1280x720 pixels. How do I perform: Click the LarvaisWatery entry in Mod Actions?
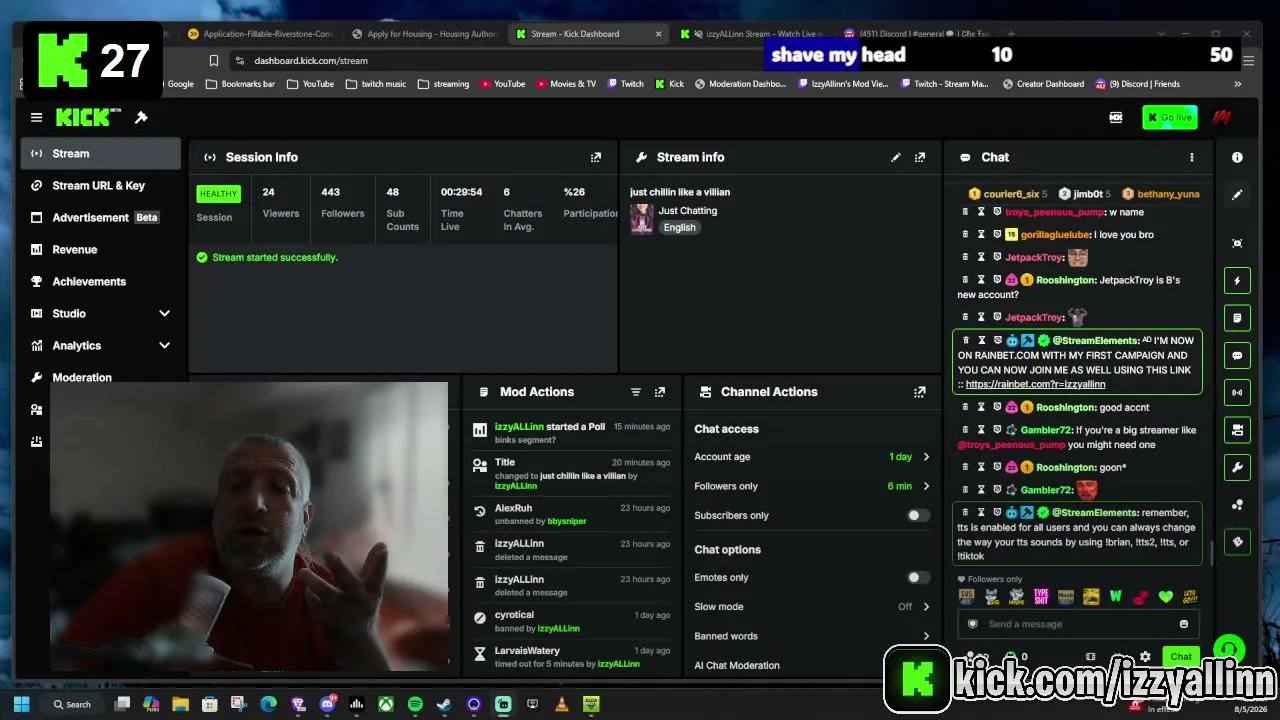point(572,657)
